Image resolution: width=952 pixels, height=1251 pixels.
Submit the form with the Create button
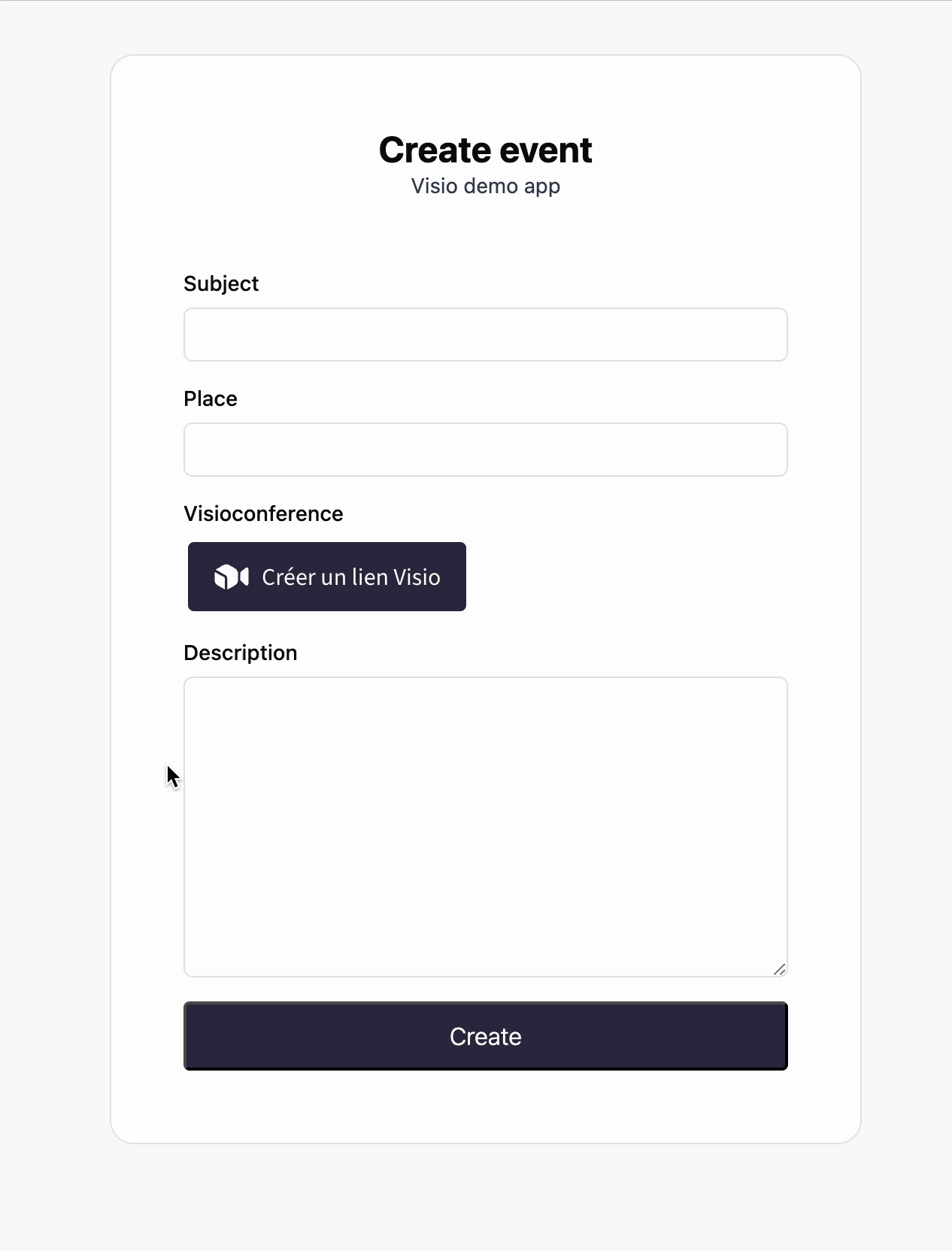[x=485, y=1036]
